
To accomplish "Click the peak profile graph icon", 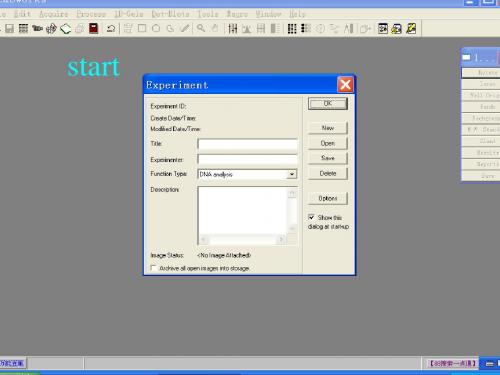I will pyautogui.click(x=247, y=29).
